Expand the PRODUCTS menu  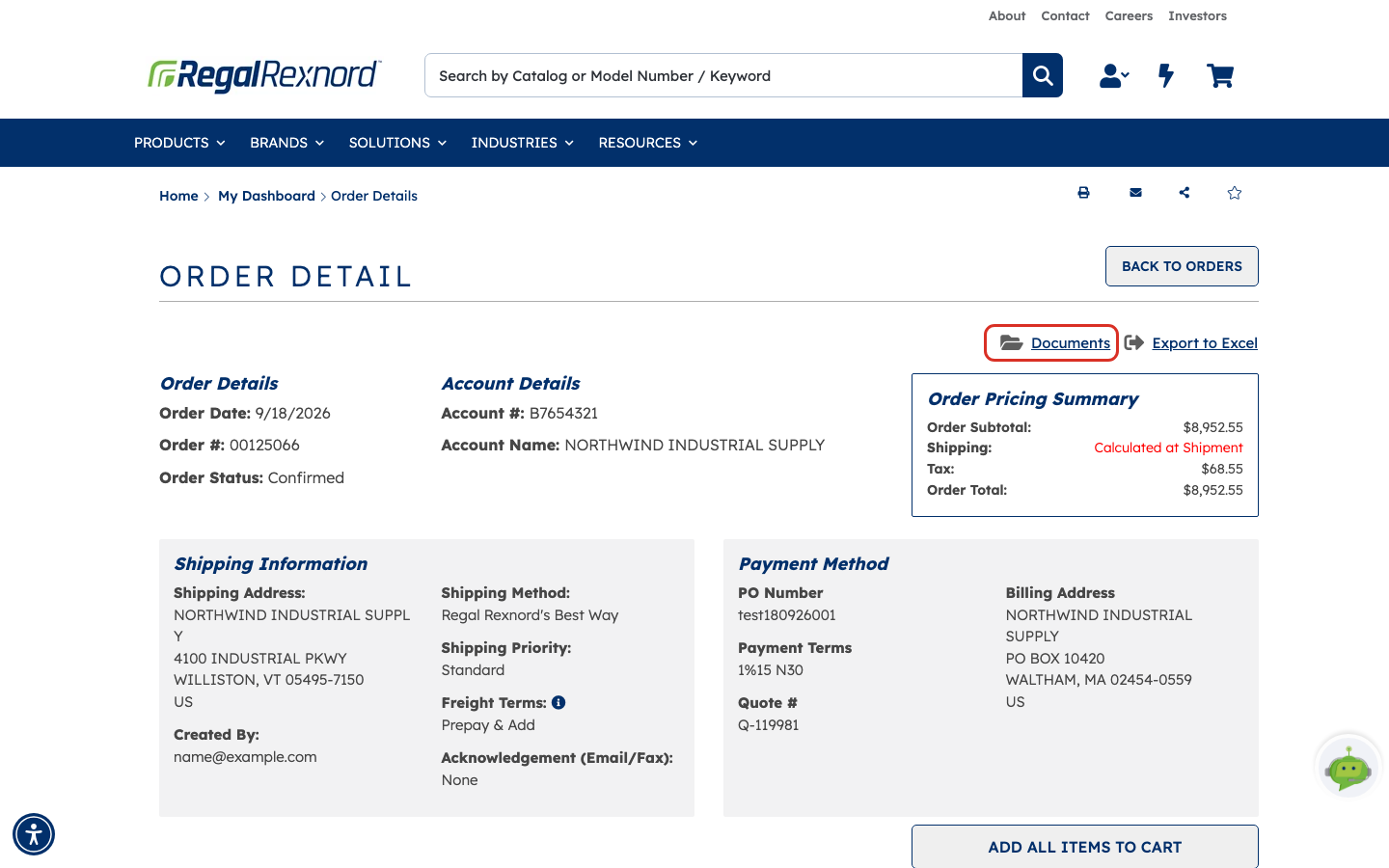179,143
